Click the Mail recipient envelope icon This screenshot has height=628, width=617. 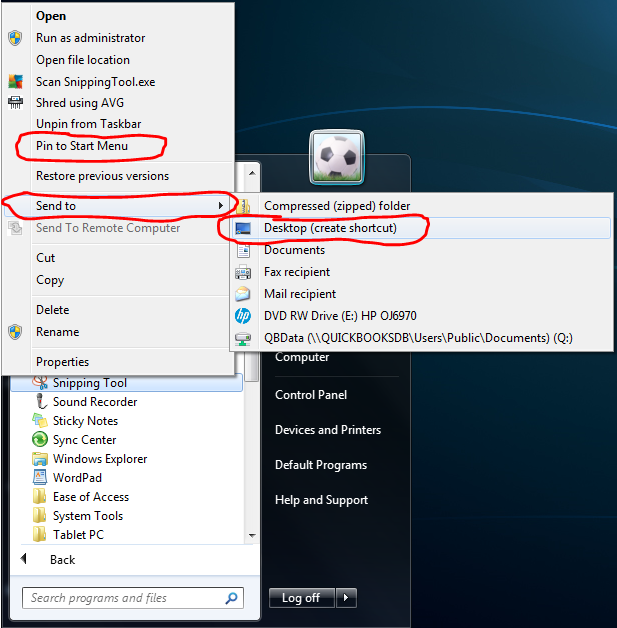coord(243,294)
